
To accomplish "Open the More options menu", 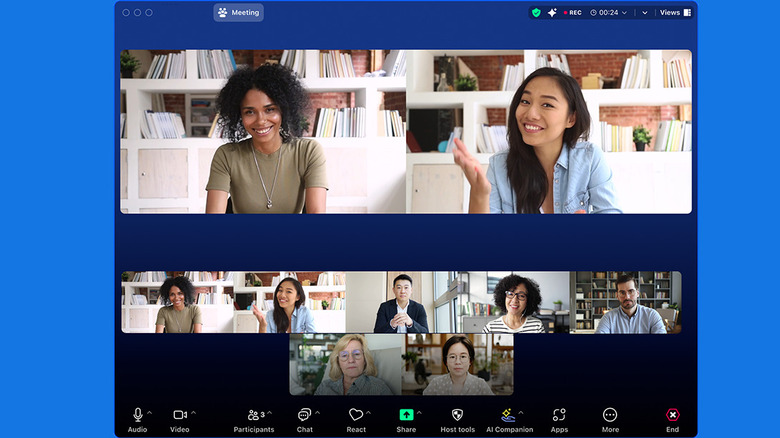I will pyautogui.click(x=610, y=415).
